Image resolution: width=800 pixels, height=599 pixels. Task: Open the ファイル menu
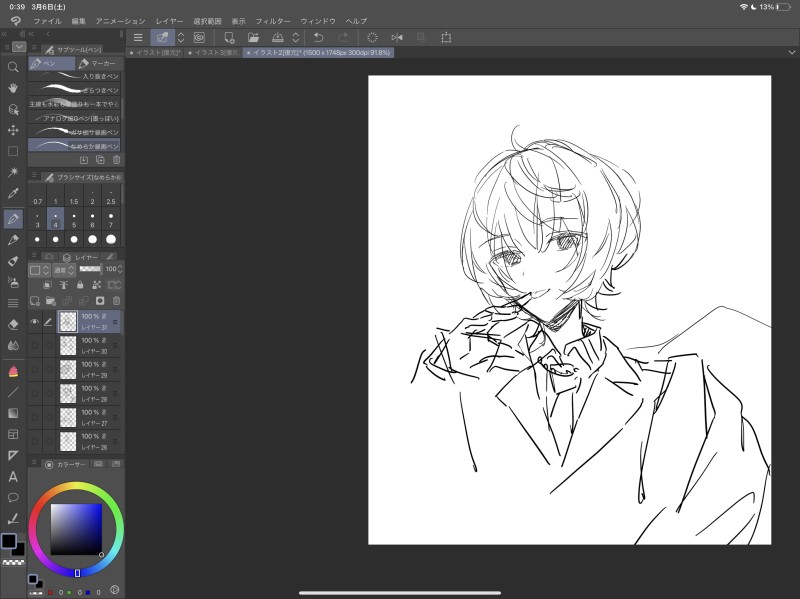coord(47,21)
